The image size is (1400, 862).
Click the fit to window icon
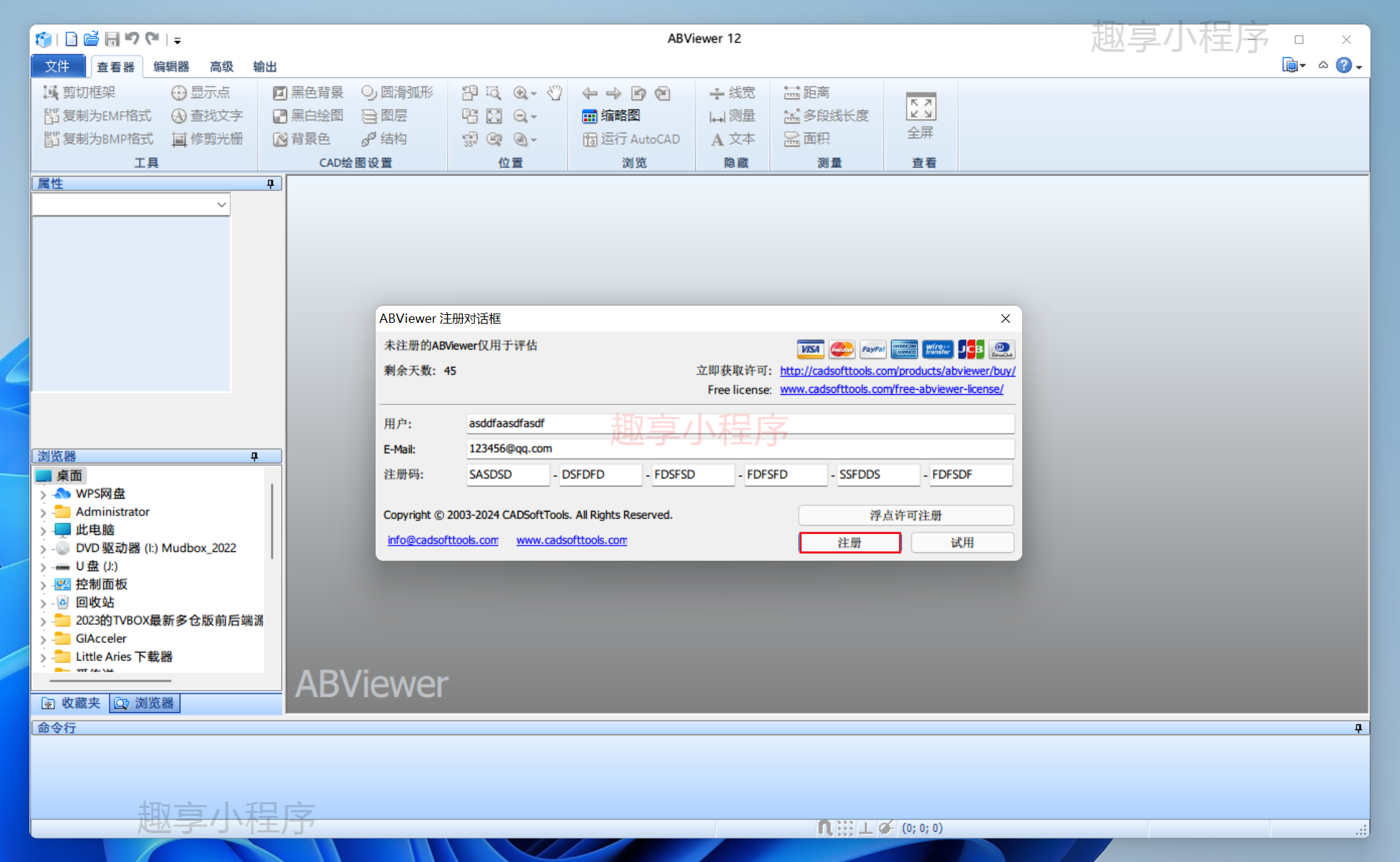pos(494,116)
